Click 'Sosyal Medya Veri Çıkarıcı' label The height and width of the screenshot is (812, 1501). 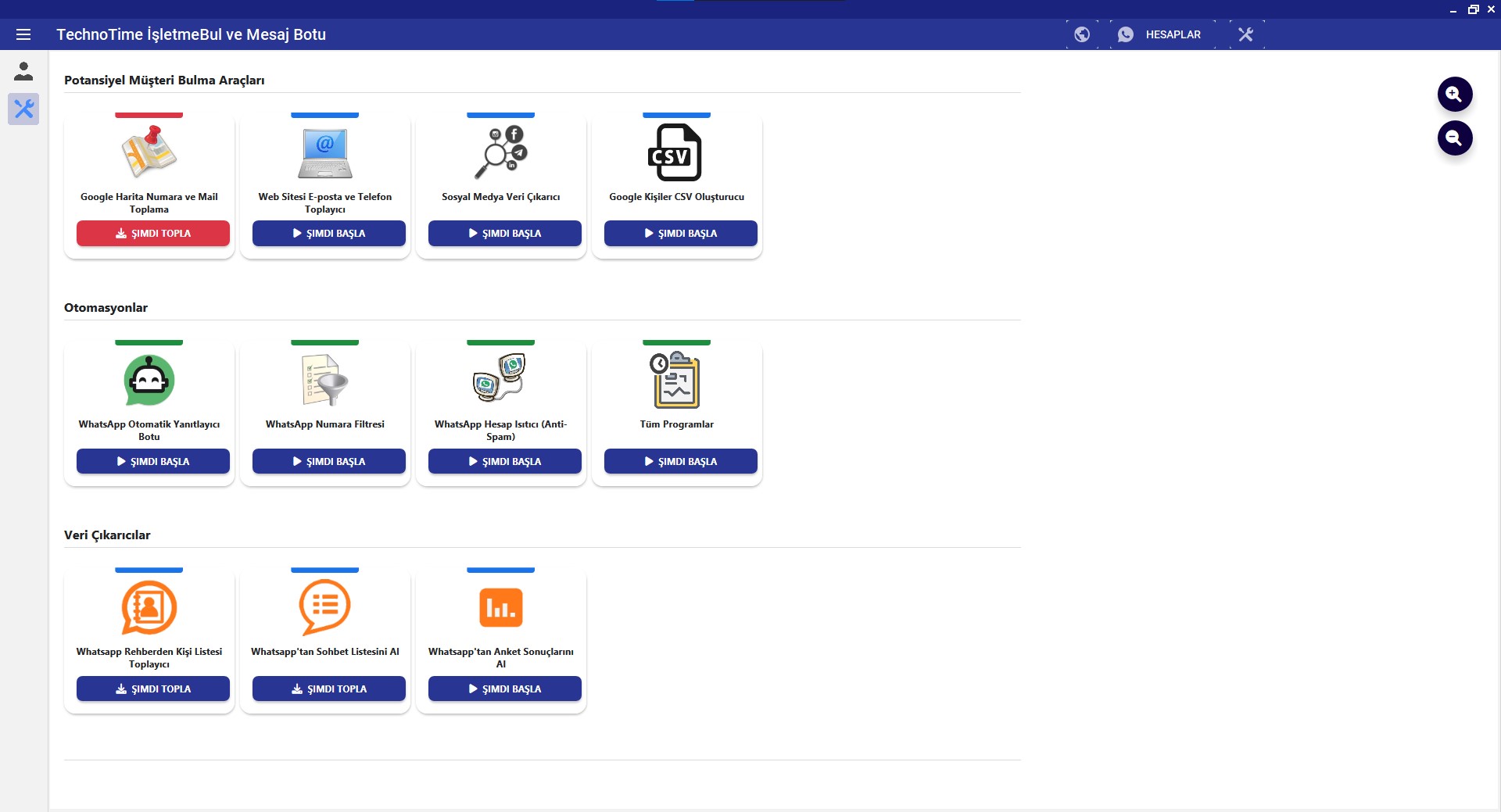500,197
